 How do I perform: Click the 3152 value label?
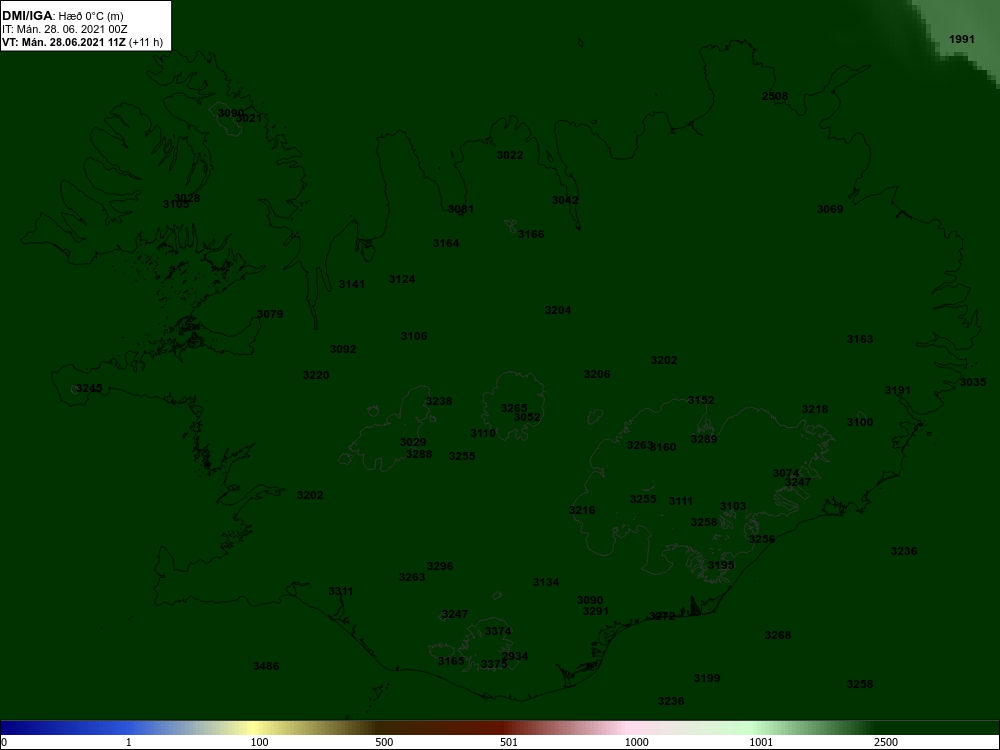point(701,401)
